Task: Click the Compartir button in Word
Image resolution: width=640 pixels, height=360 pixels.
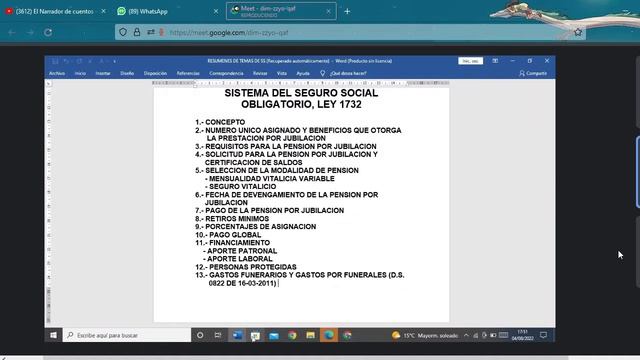Action: point(533,73)
